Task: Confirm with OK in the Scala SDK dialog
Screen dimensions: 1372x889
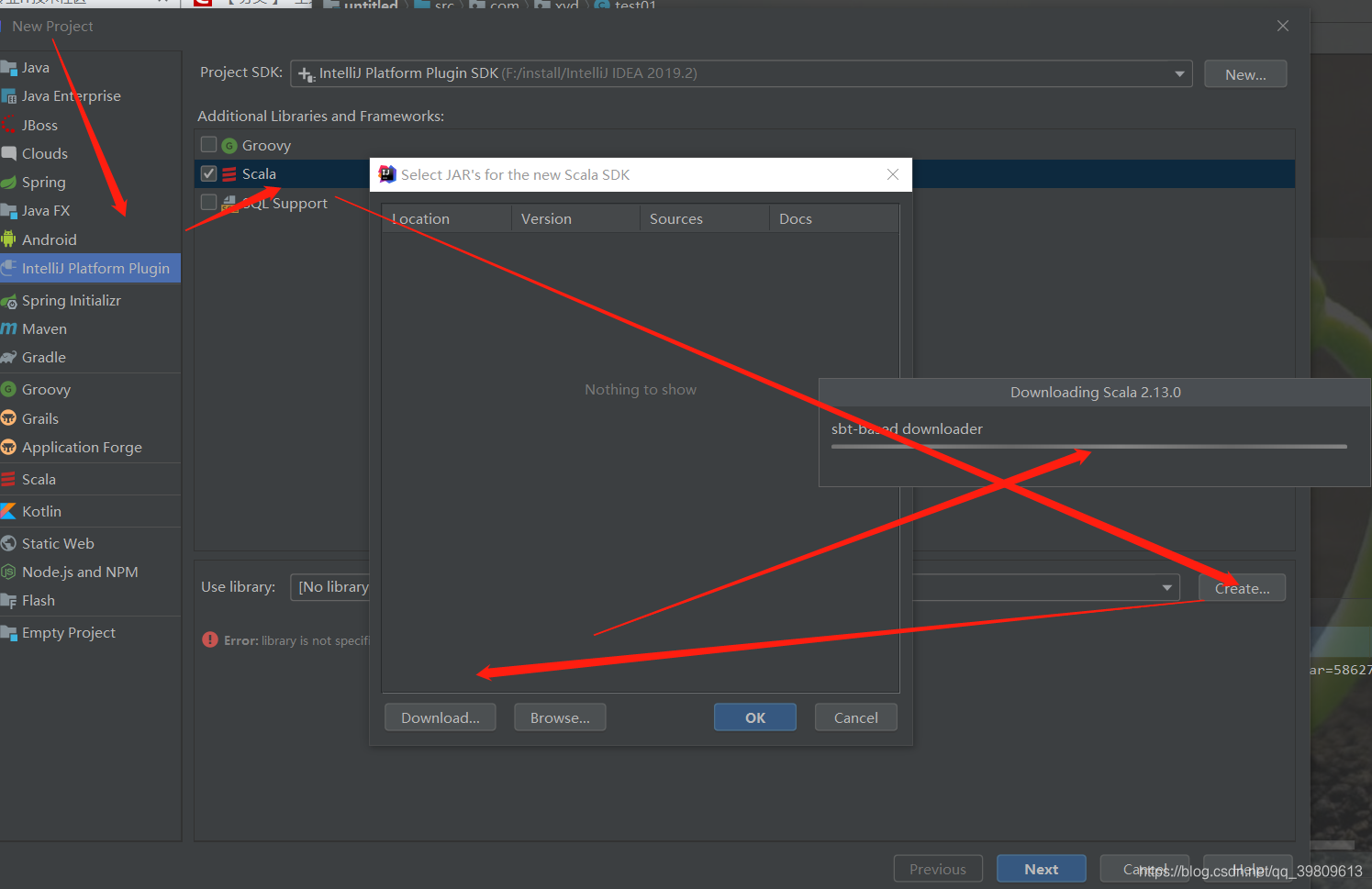Action: point(755,717)
